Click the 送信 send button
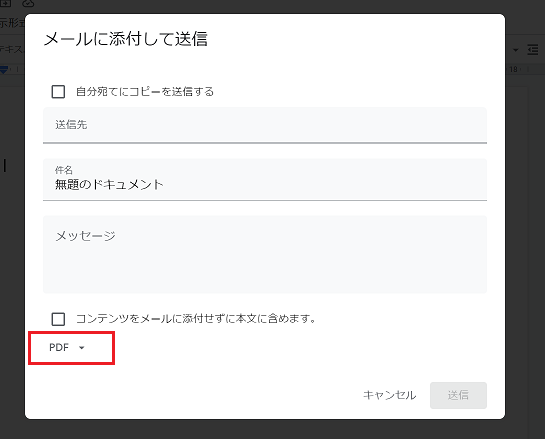 pos(458,395)
